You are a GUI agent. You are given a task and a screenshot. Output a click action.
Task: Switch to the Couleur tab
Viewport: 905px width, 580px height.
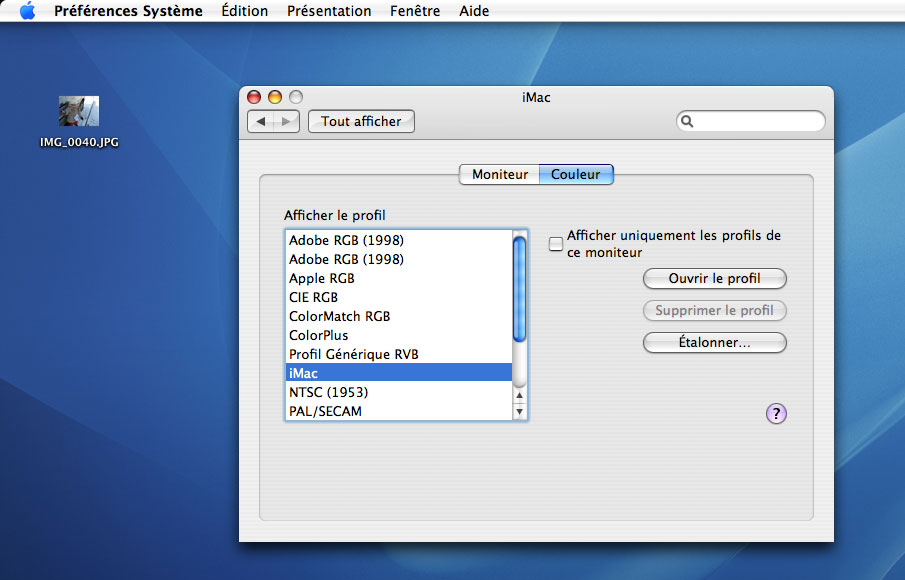576,174
